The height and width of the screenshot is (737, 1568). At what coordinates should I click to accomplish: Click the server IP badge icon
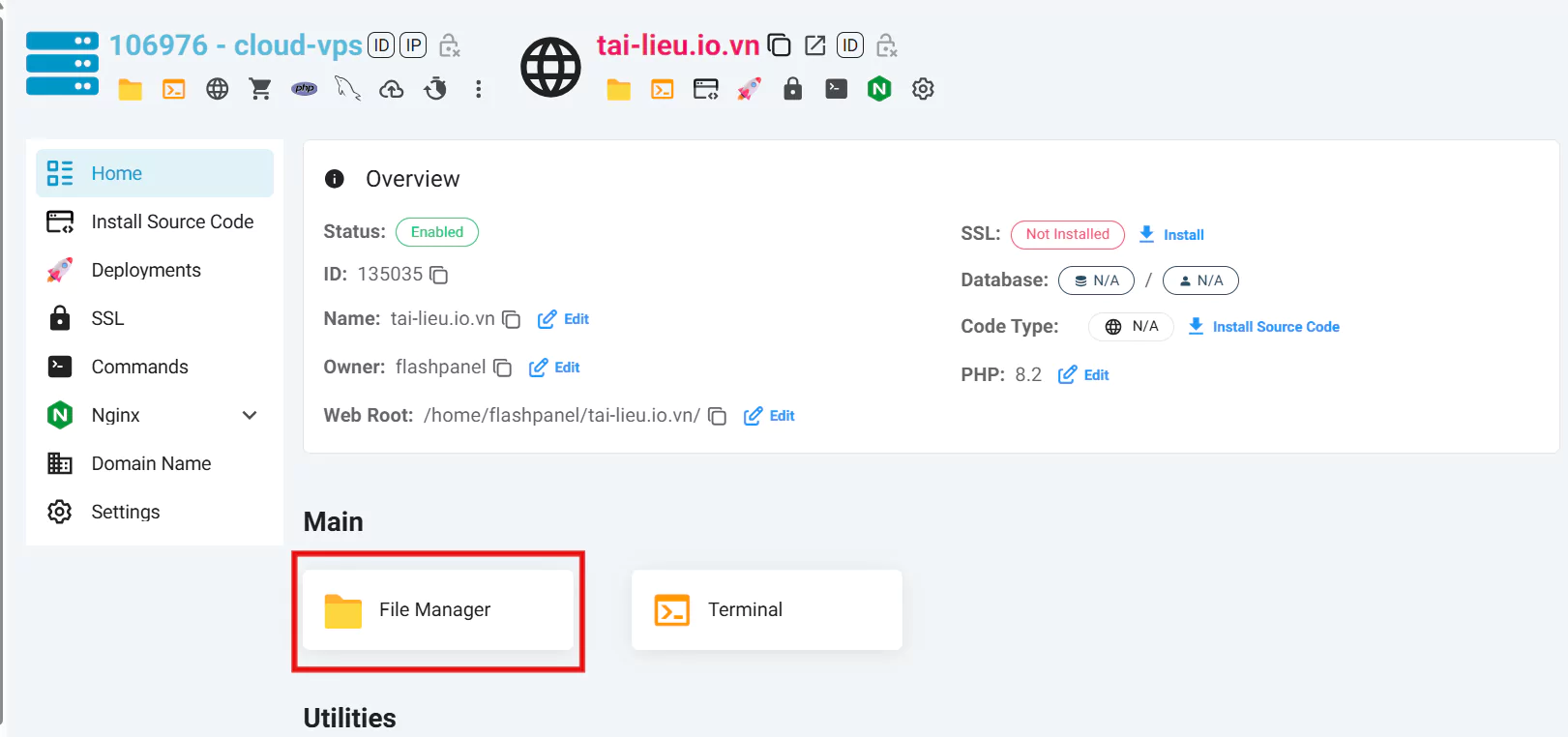click(413, 45)
